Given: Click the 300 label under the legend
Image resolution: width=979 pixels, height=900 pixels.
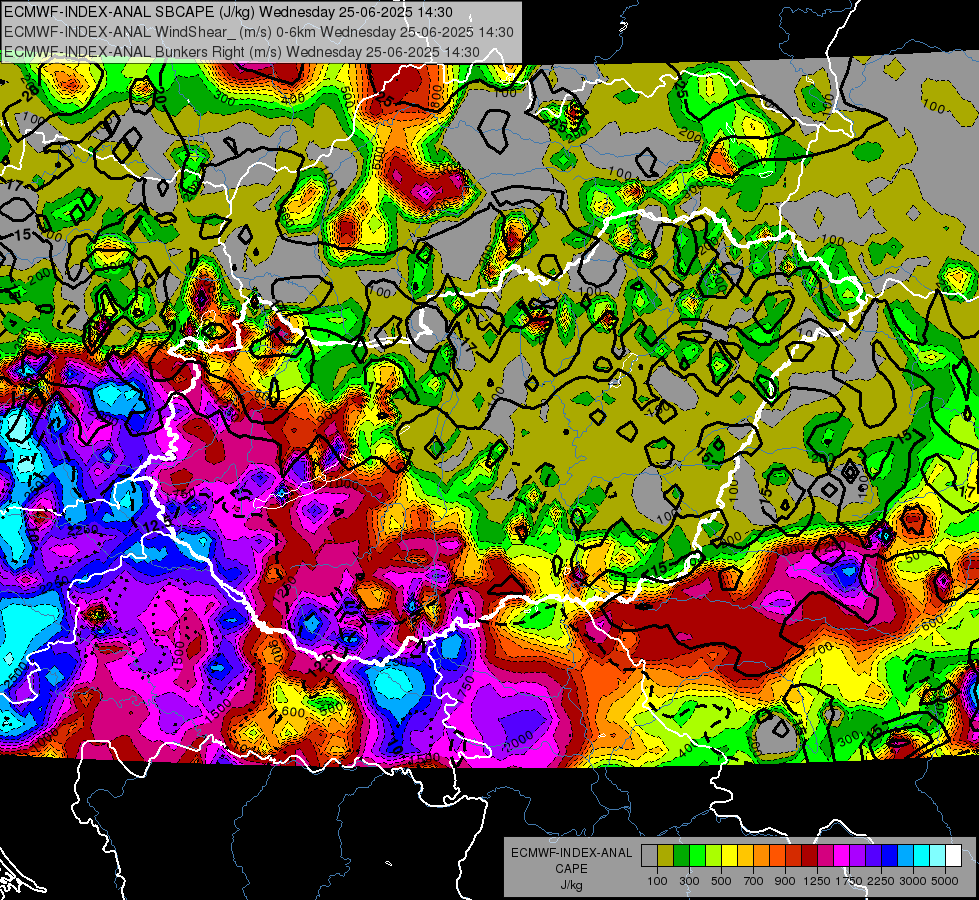Looking at the screenshot, I should click(x=689, y=881).
